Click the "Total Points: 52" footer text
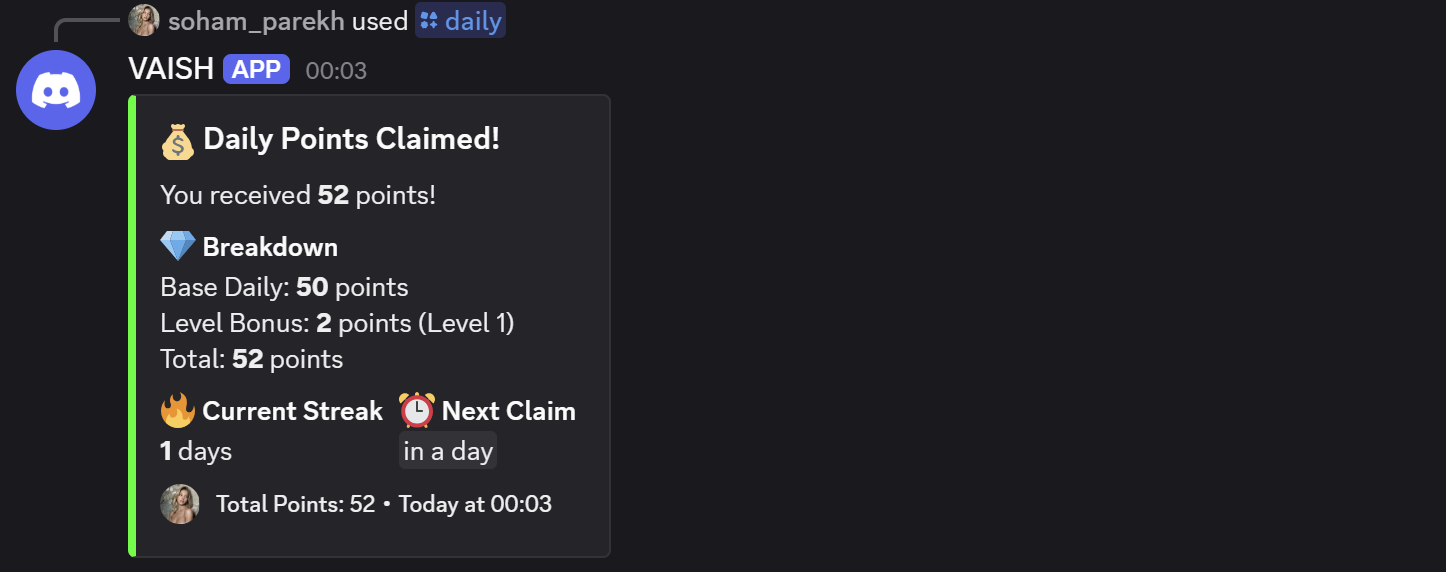 point(295,504)
